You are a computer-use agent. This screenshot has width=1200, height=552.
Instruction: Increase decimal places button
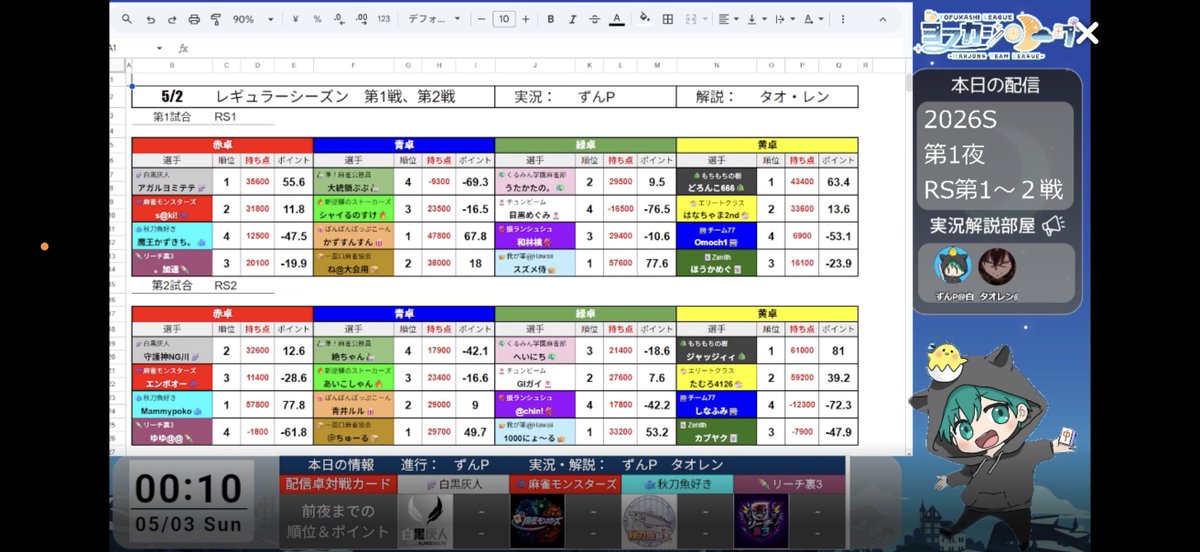point(362,19)
